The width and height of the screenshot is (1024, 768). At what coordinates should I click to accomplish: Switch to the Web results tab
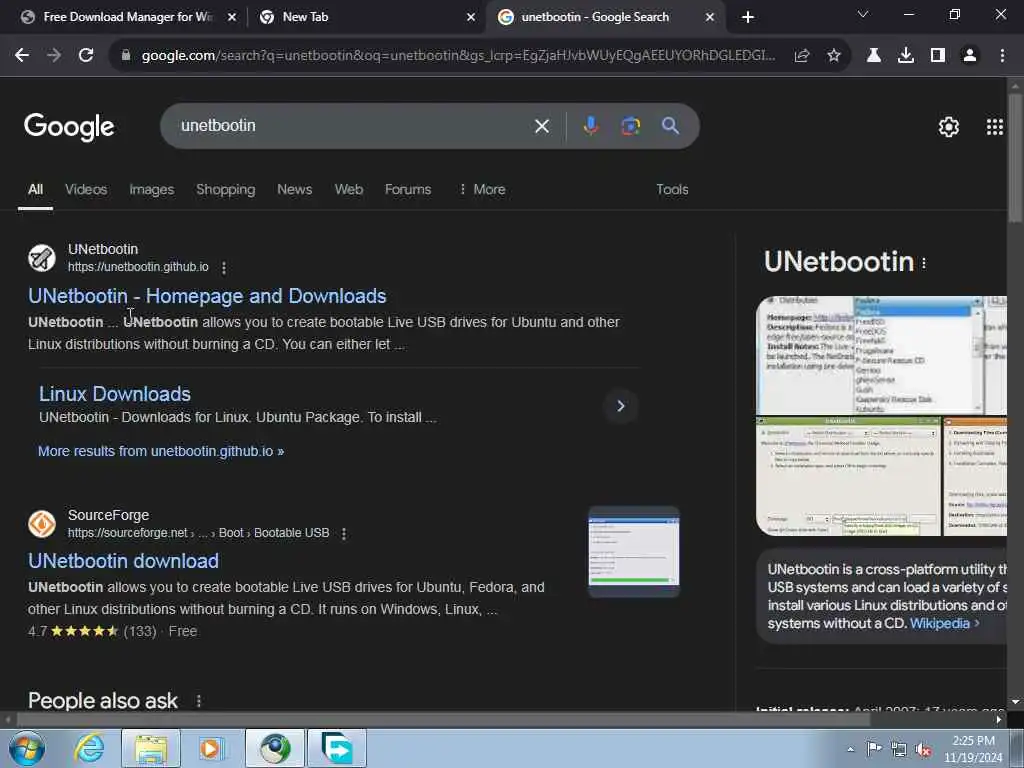coord(349,189)
